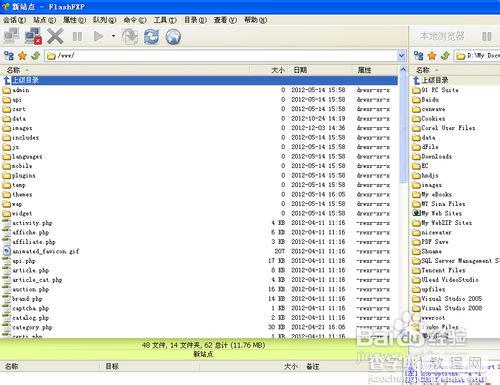Viewport: 500px width, 385px height.
Task: Click the remote path field /www/
Action: click(x=221, y=56)
